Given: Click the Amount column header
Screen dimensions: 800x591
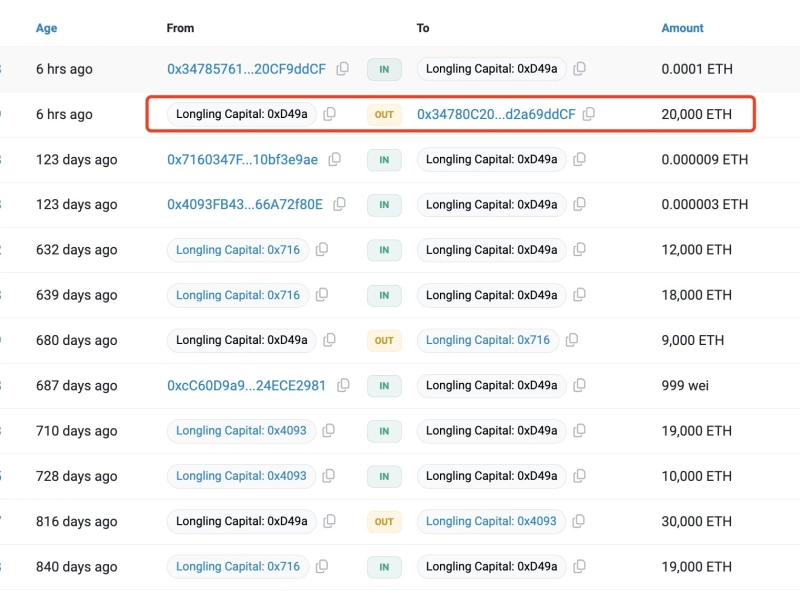Looking at the screenshot, I should (682, 28).
